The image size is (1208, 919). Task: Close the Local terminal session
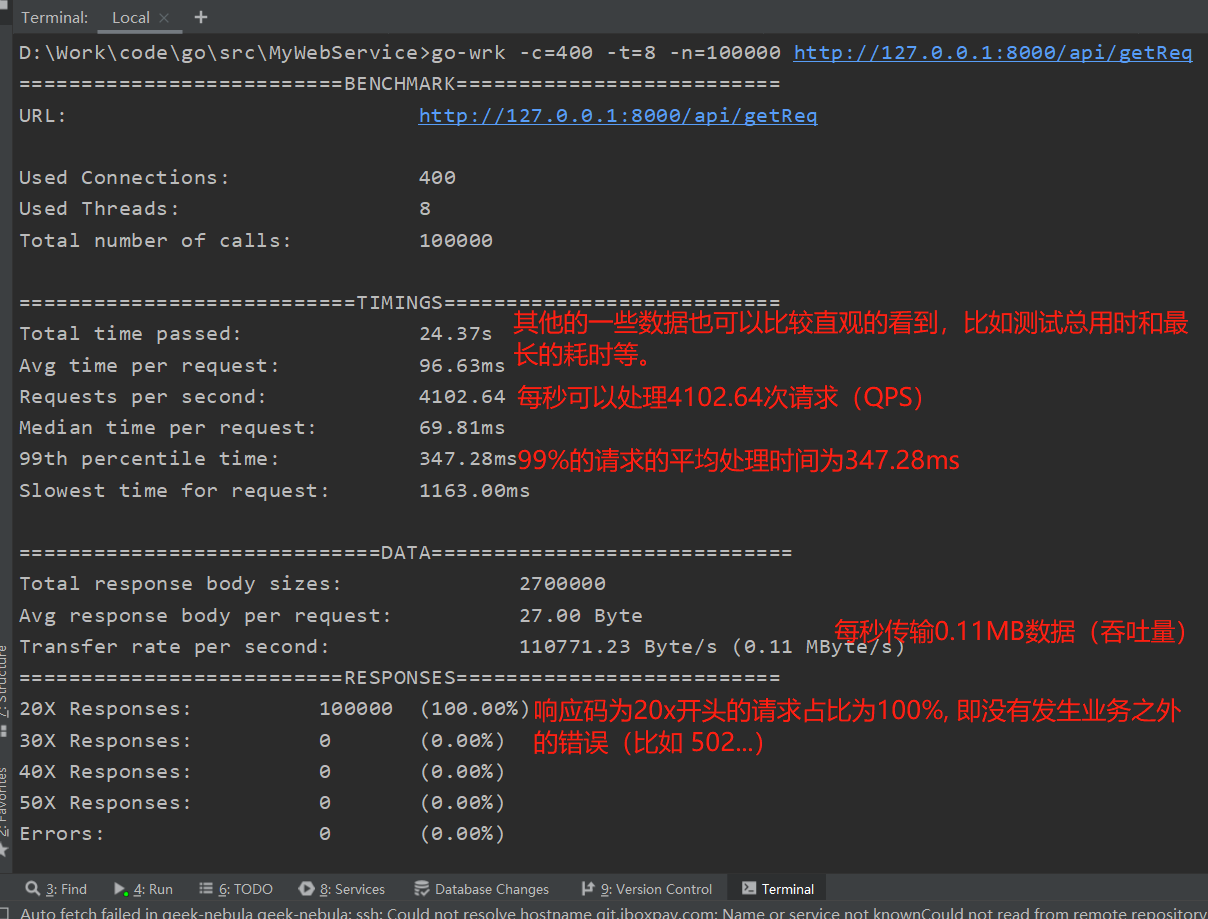click(163, 17)
